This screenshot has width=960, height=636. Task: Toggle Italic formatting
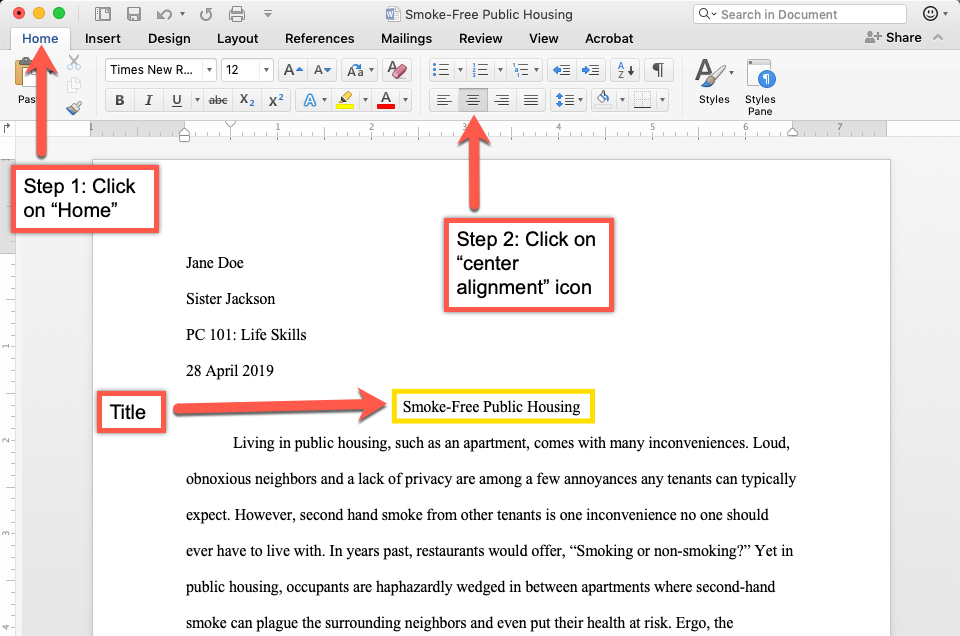(x=148, y=100)
